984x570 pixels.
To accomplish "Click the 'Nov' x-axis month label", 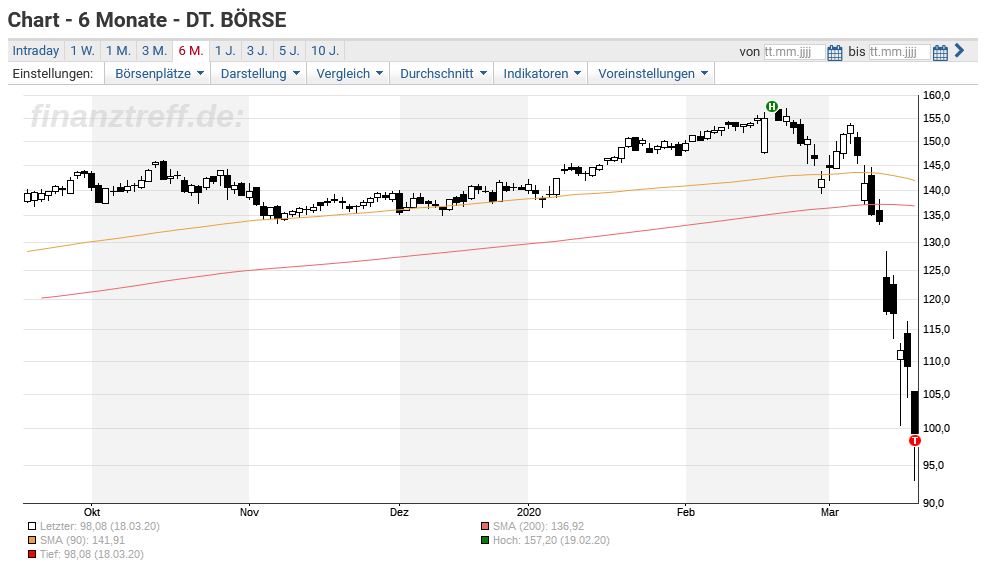I will coord(249,512).
